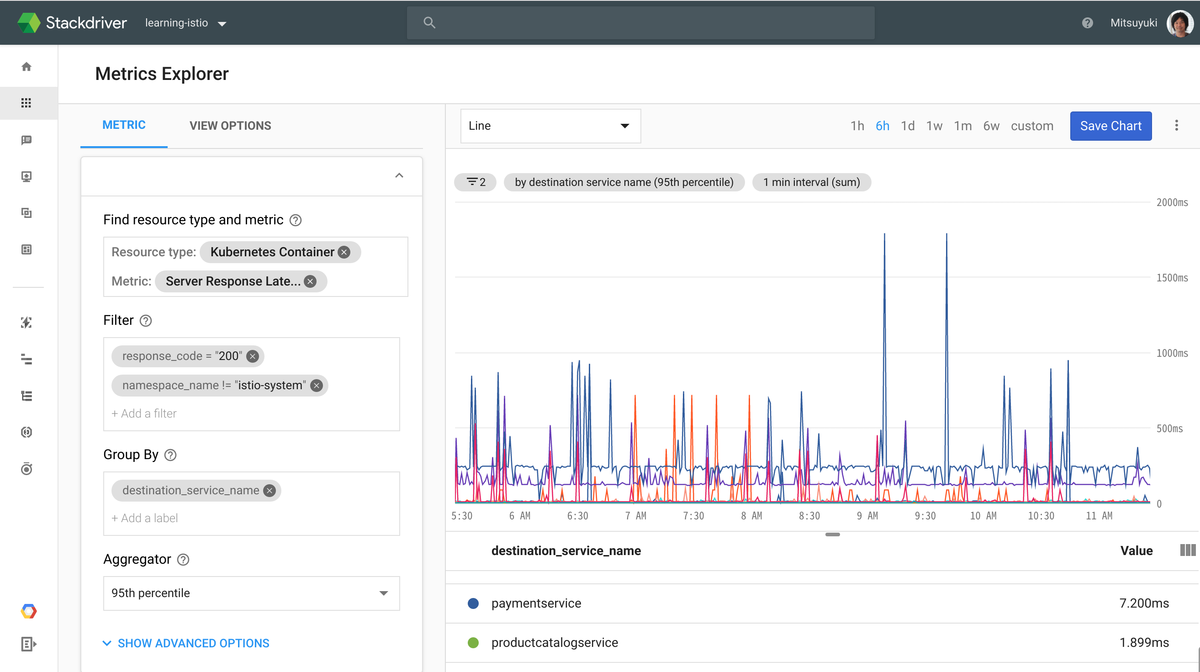Click the 1 min interval (sum) chip
This screenshot has height=672, width=1200.
pos(812,182)
